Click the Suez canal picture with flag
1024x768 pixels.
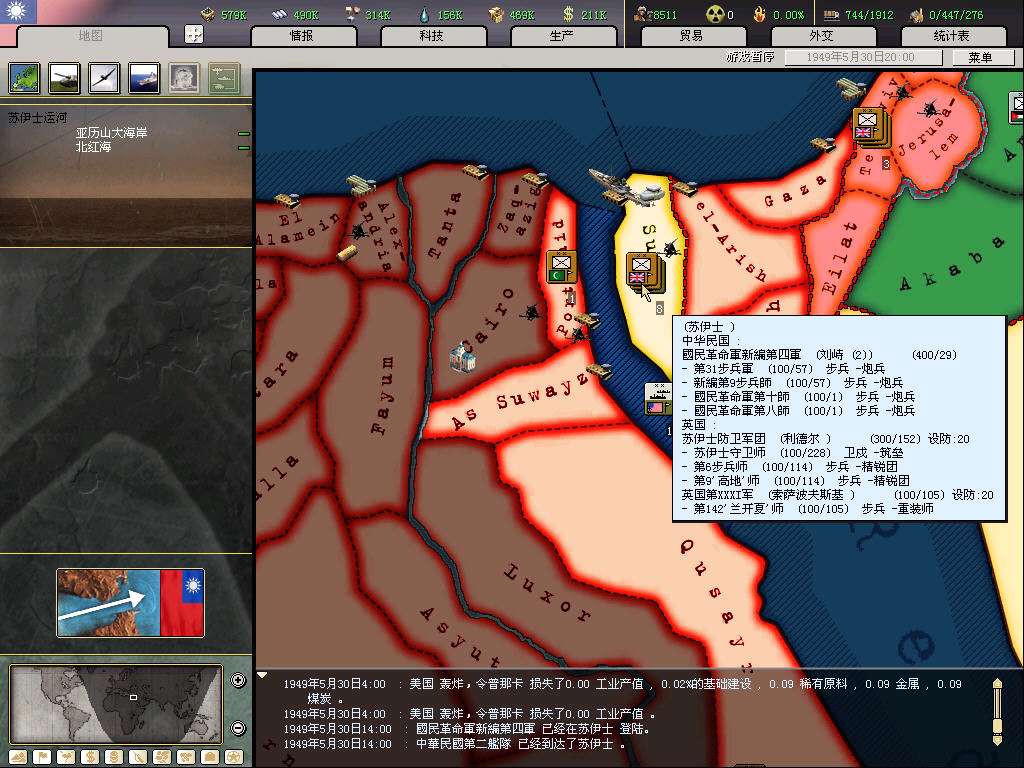point(131,603)
